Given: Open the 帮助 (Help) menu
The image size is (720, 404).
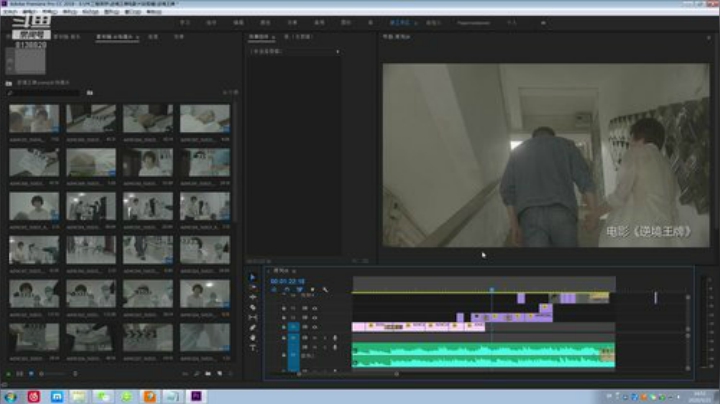Looking at the screenshot, I should [x=154, y=12].
